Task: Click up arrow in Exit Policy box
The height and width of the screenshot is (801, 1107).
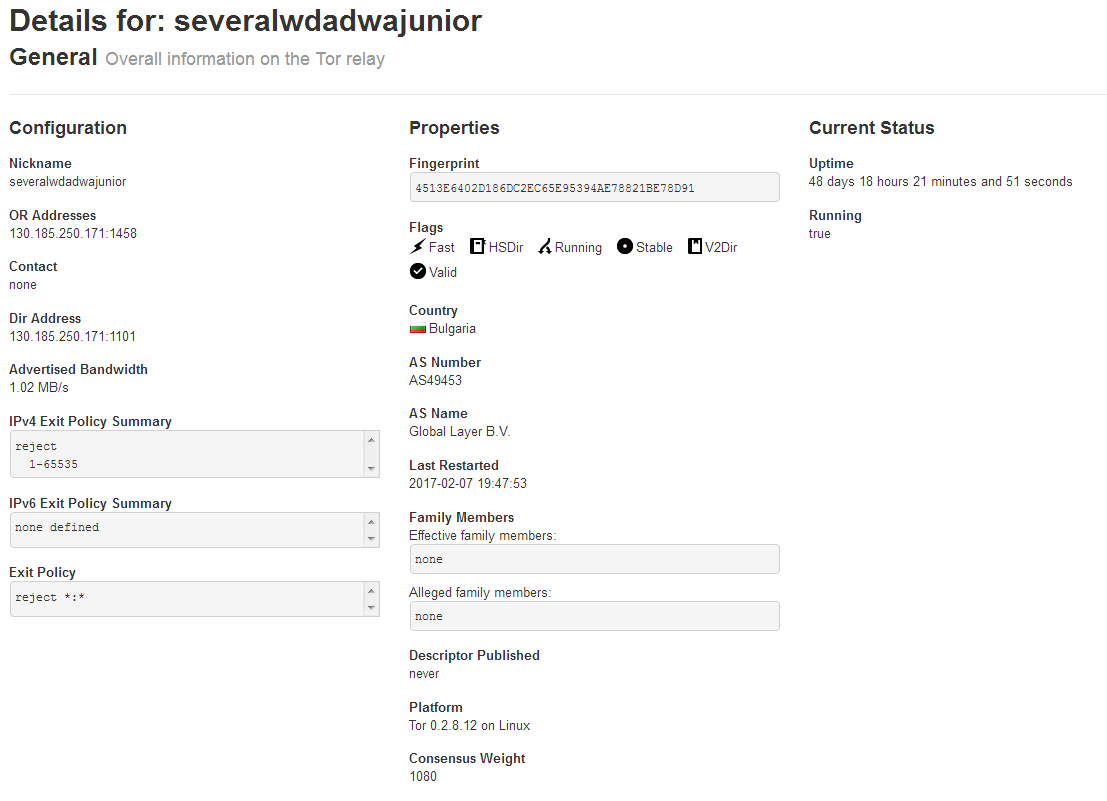Action: [372, 590]
